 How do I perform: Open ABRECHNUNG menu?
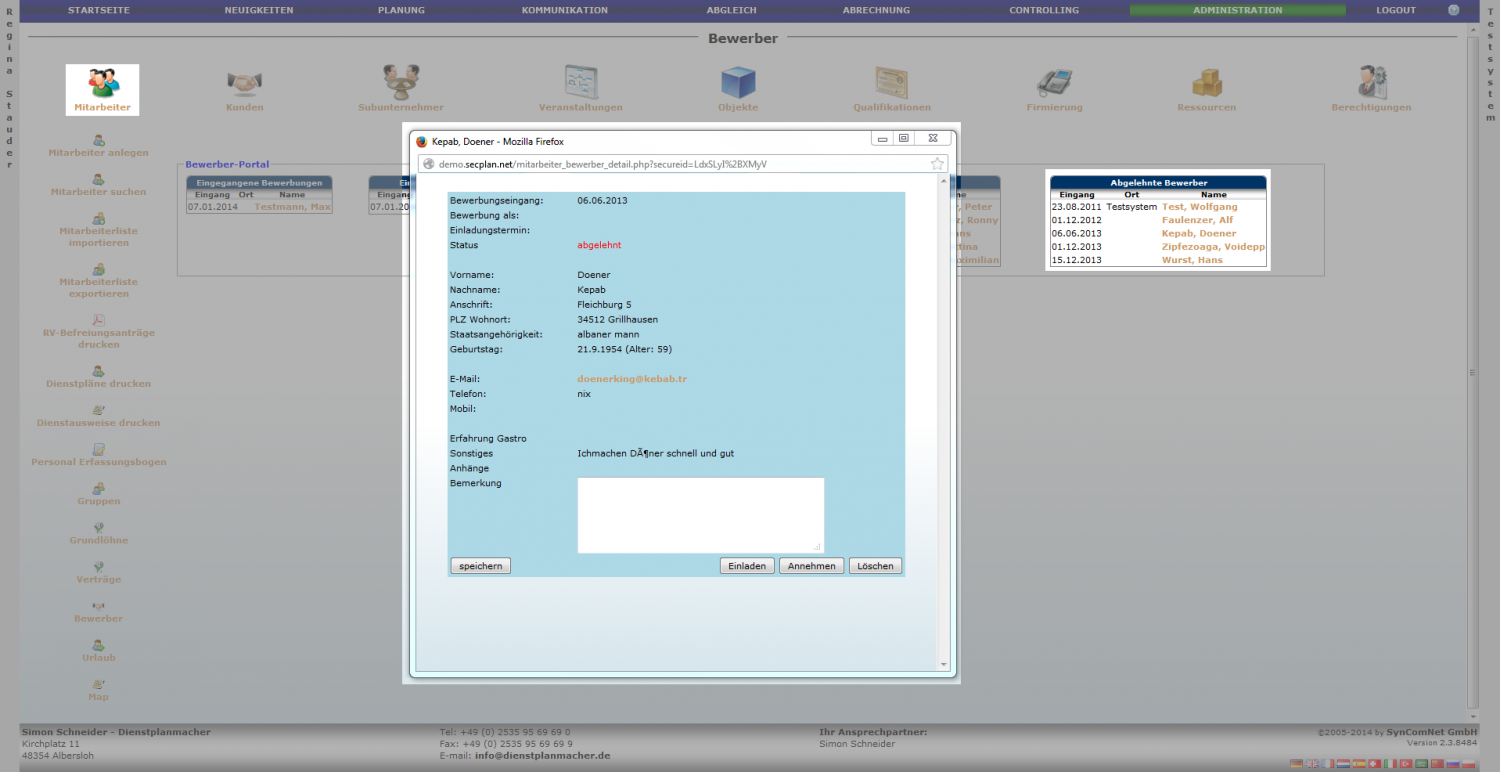pos(876,10)
